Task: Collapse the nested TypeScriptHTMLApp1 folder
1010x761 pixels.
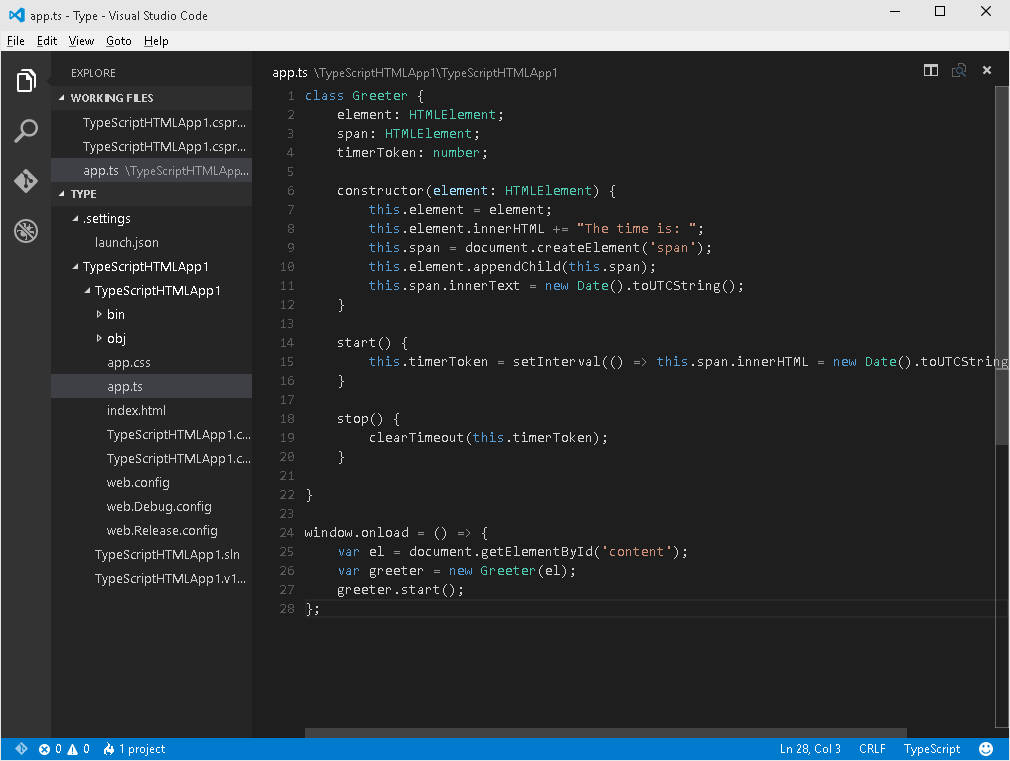Action: pyautogui.click(x=88, y=291)
